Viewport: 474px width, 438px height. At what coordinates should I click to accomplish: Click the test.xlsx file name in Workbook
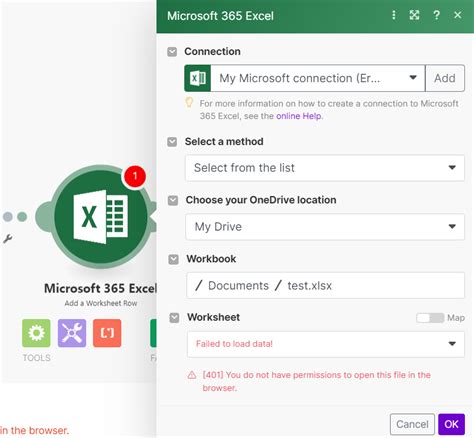click(x=310, y=286)
